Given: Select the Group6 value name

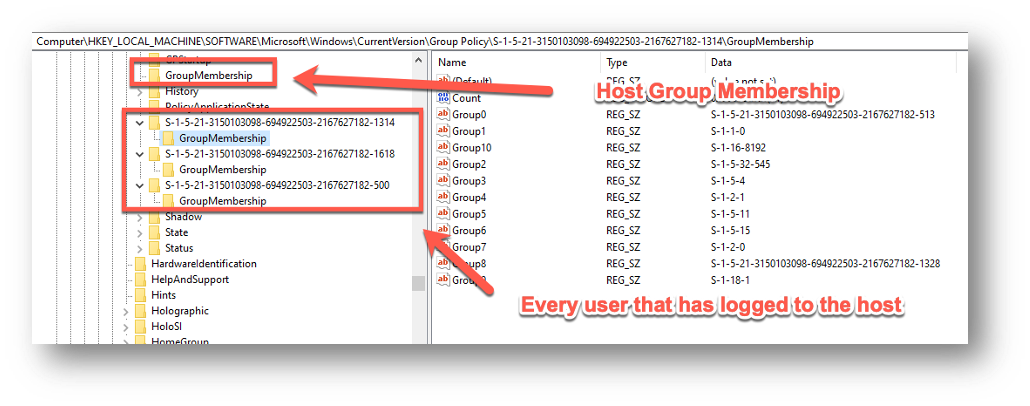Looking at the screenshot, I should click(469, 231).
